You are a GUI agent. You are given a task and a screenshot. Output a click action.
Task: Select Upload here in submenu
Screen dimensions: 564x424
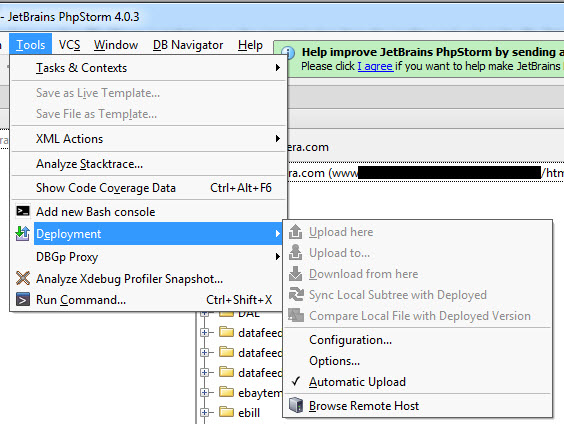(x=418, y=232)
